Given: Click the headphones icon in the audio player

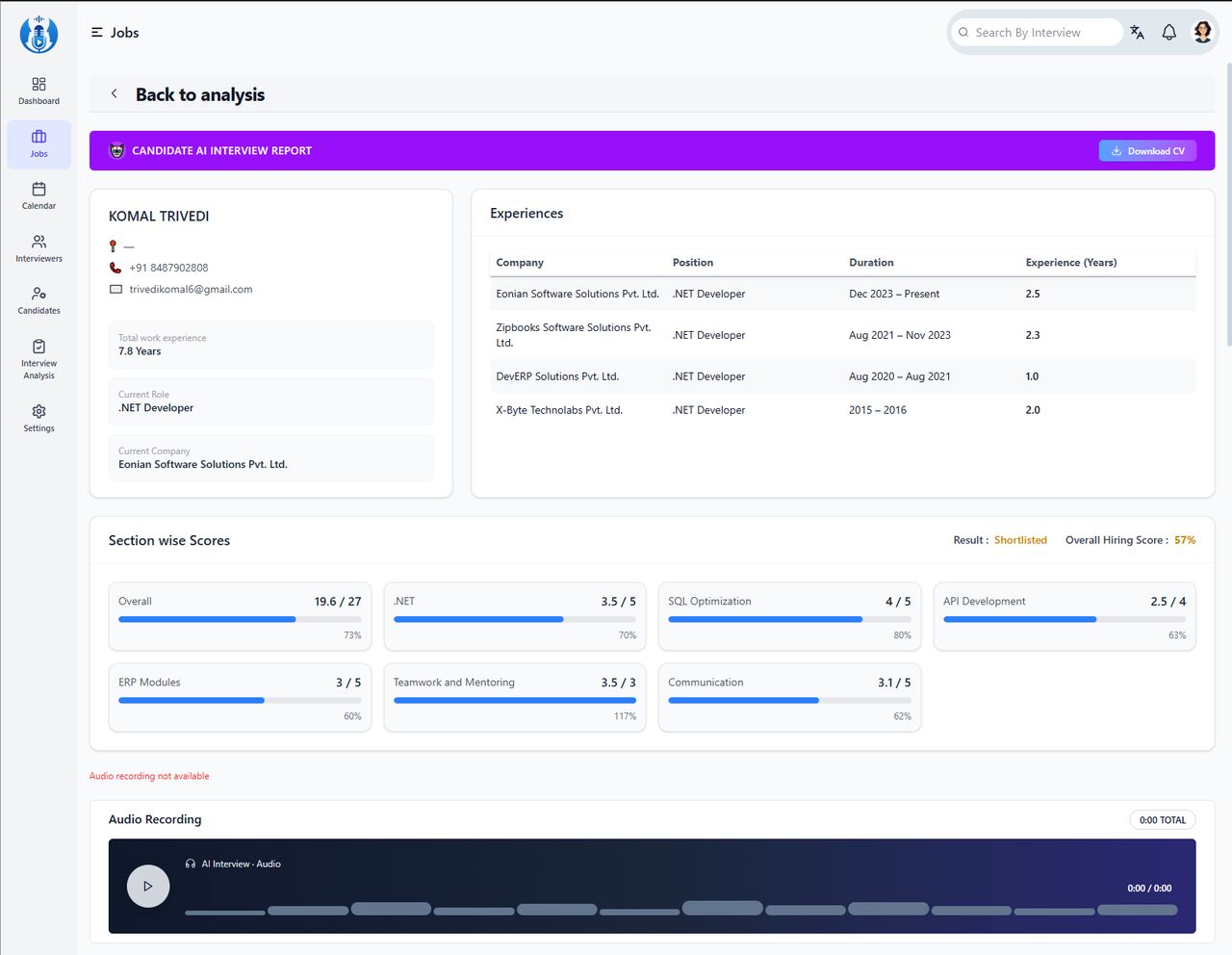Looking at the screenshot, I should tap(191, 864).
